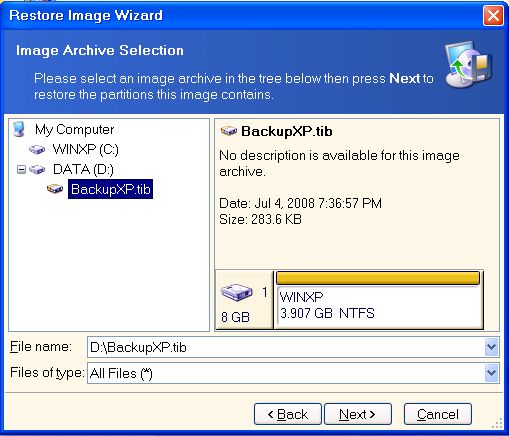Select WINXP (C:) label in tree
Image resolution: width=509 pixels, height=436 pixels.
pos(86,149)
